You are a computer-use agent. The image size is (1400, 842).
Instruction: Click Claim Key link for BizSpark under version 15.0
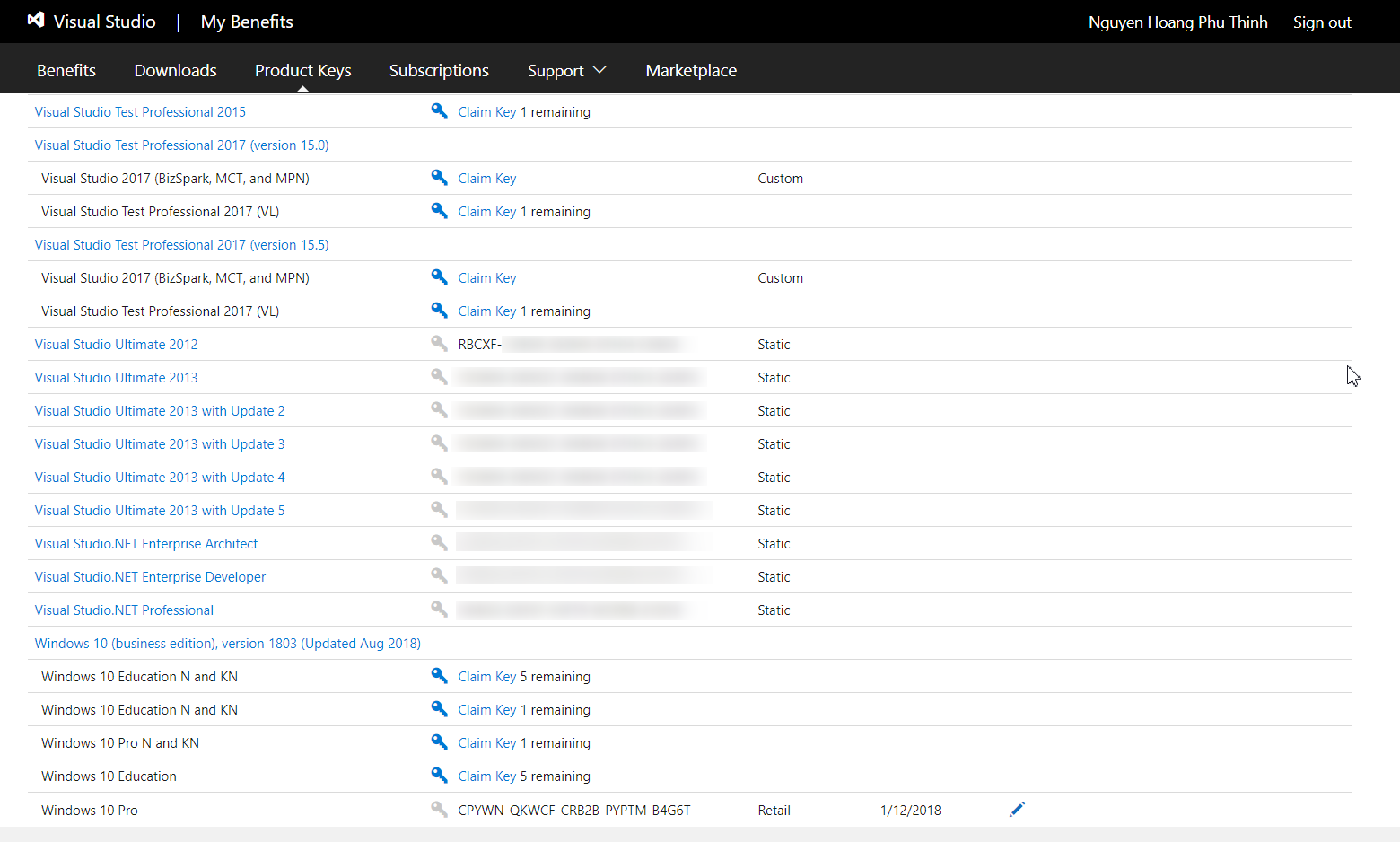point(487,179)
